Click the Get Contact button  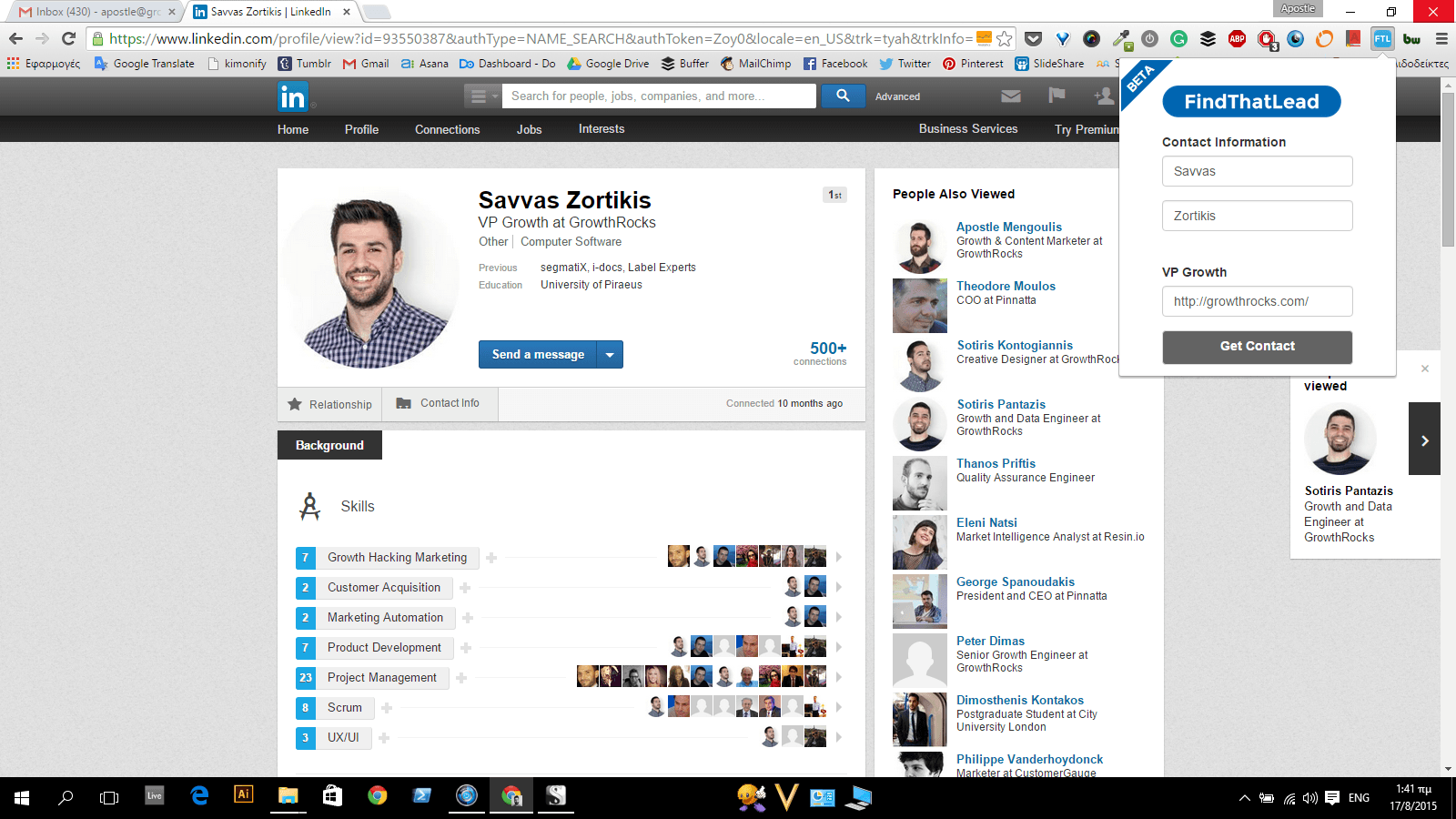tap(1257, 347)
